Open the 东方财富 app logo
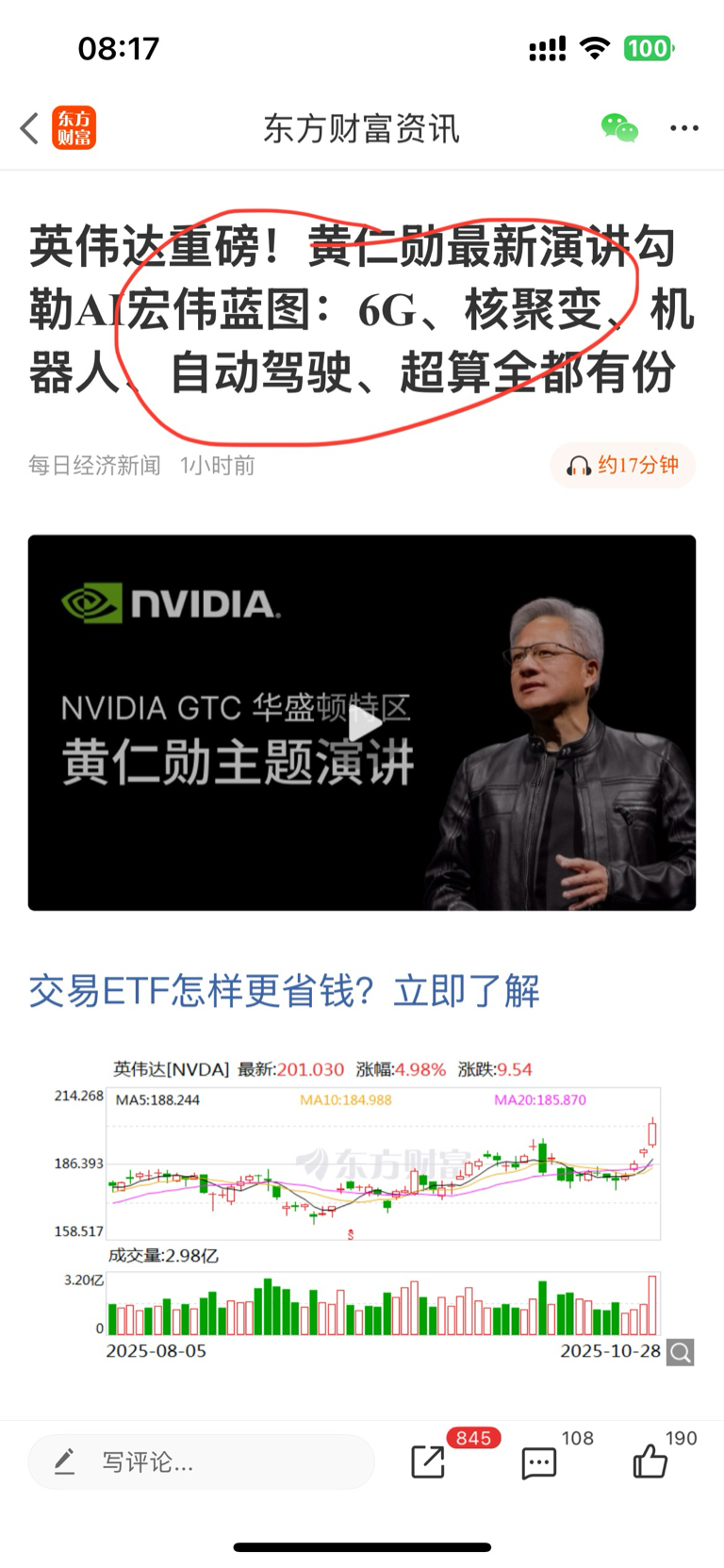Image resolution: width=724 pixels, height=1568 pixels. coord(74,128)
